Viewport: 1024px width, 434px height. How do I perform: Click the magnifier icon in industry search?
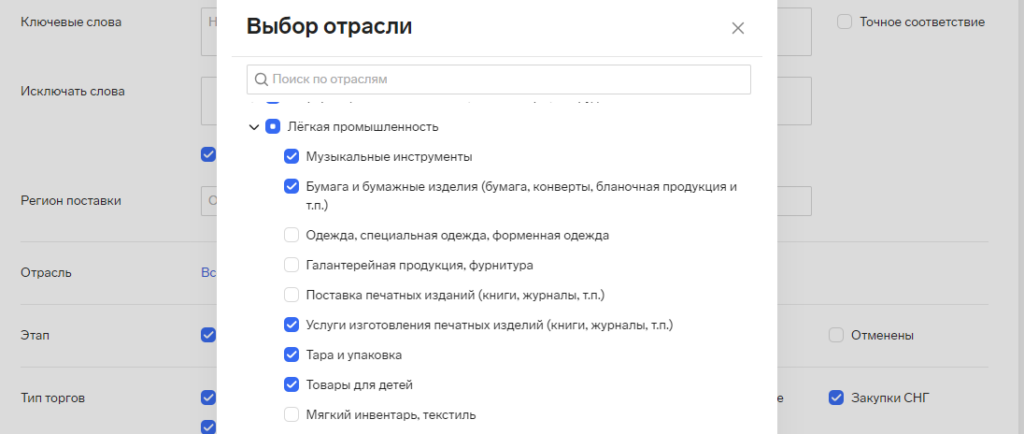(x=261, y=79)
